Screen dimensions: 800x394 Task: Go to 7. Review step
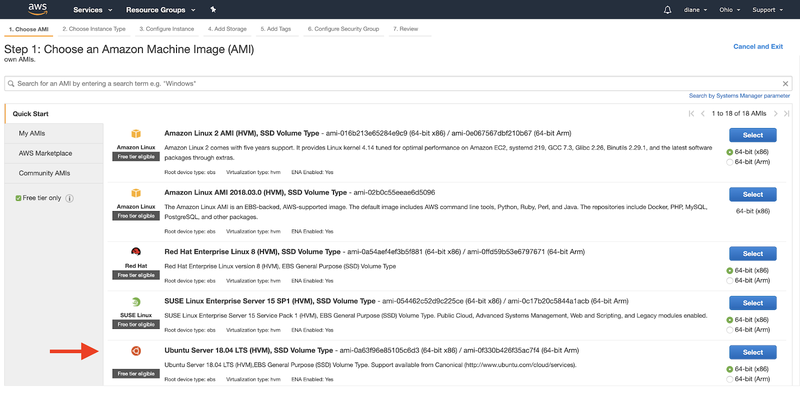406,29
